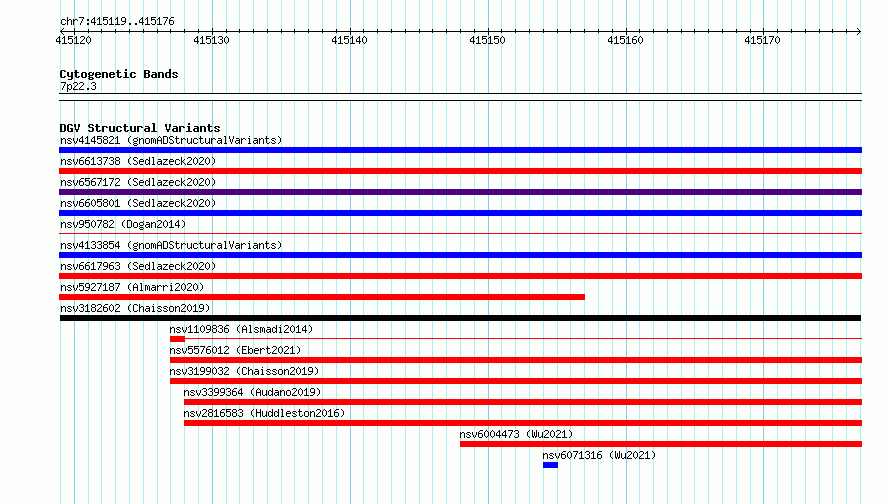Click the nsv6004473 (Wu2021) label
The width and height of the screenshot is (890, 504).
click(516, 434)
